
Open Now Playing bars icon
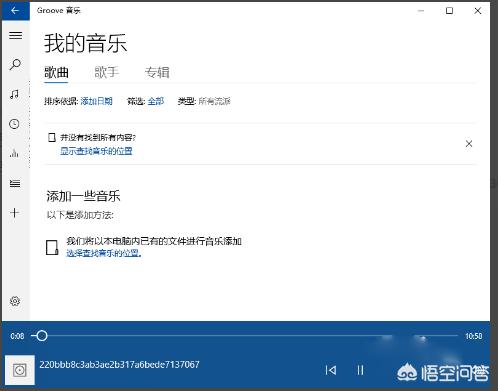(14, 153)
